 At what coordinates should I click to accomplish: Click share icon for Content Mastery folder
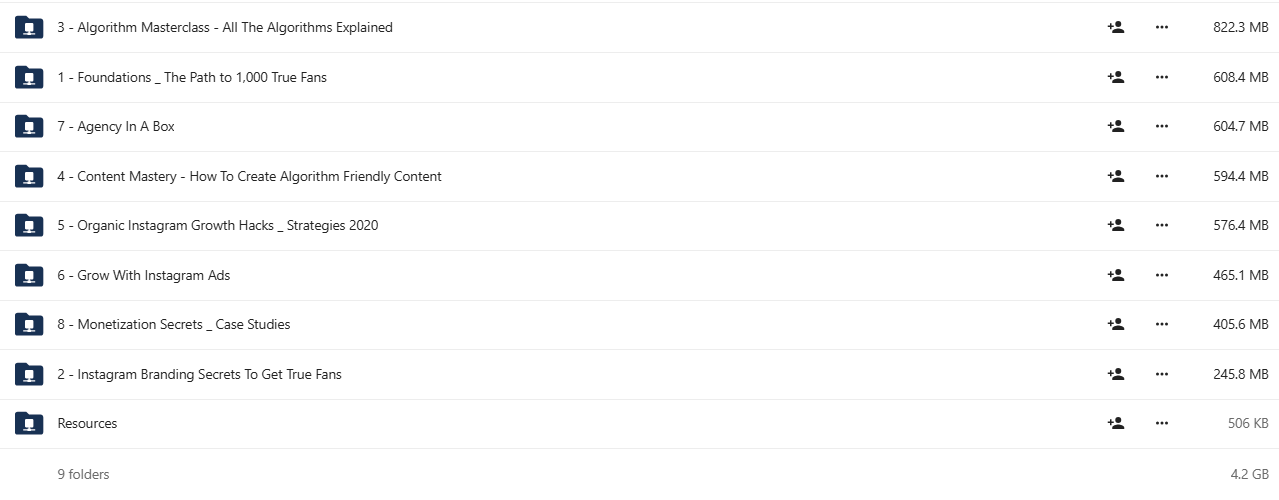[x=1116, y=176]
